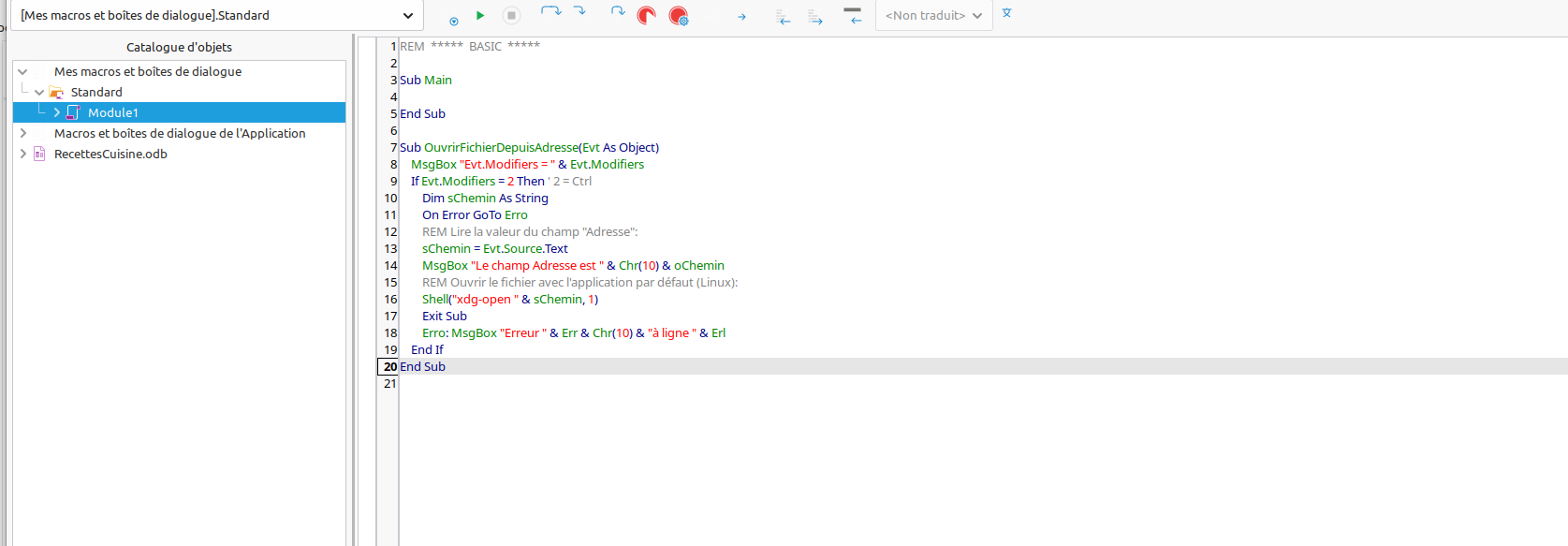1568x546 pixels.
Task: Click the Step Over (procedure step) icon
Action: [x=550, y=12]
